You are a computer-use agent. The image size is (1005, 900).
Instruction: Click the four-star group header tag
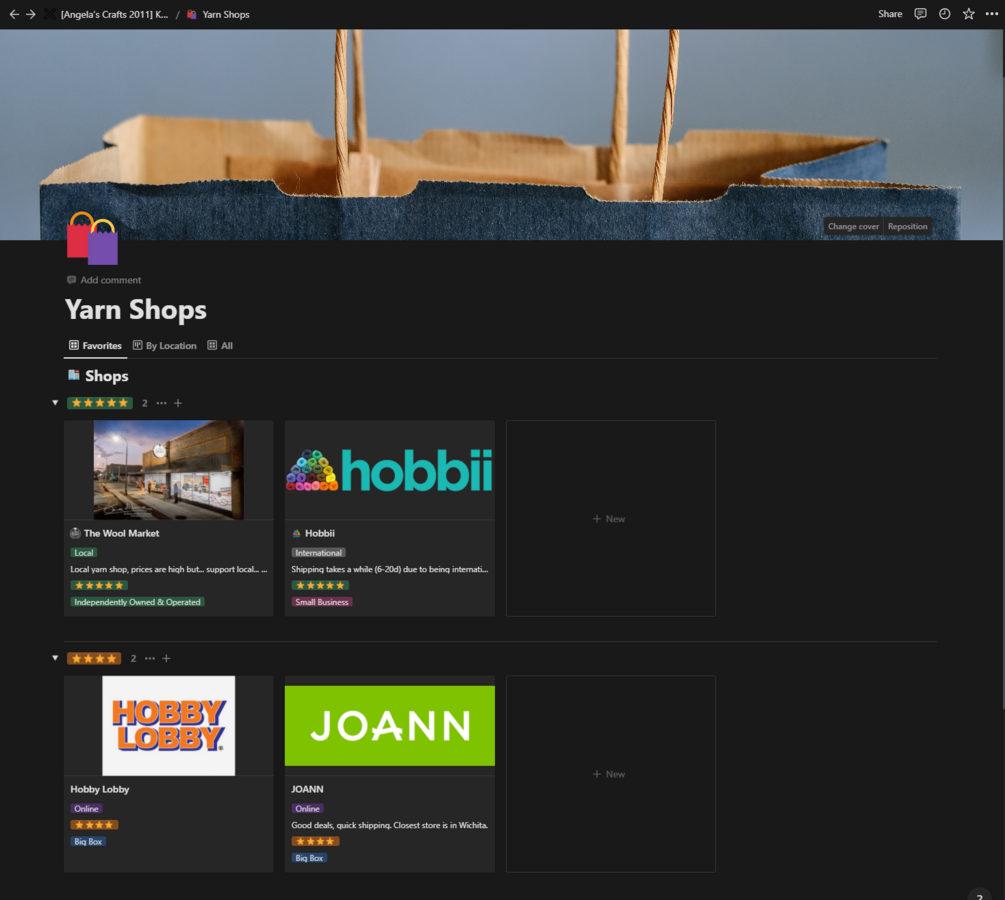(x=94, y=658)
